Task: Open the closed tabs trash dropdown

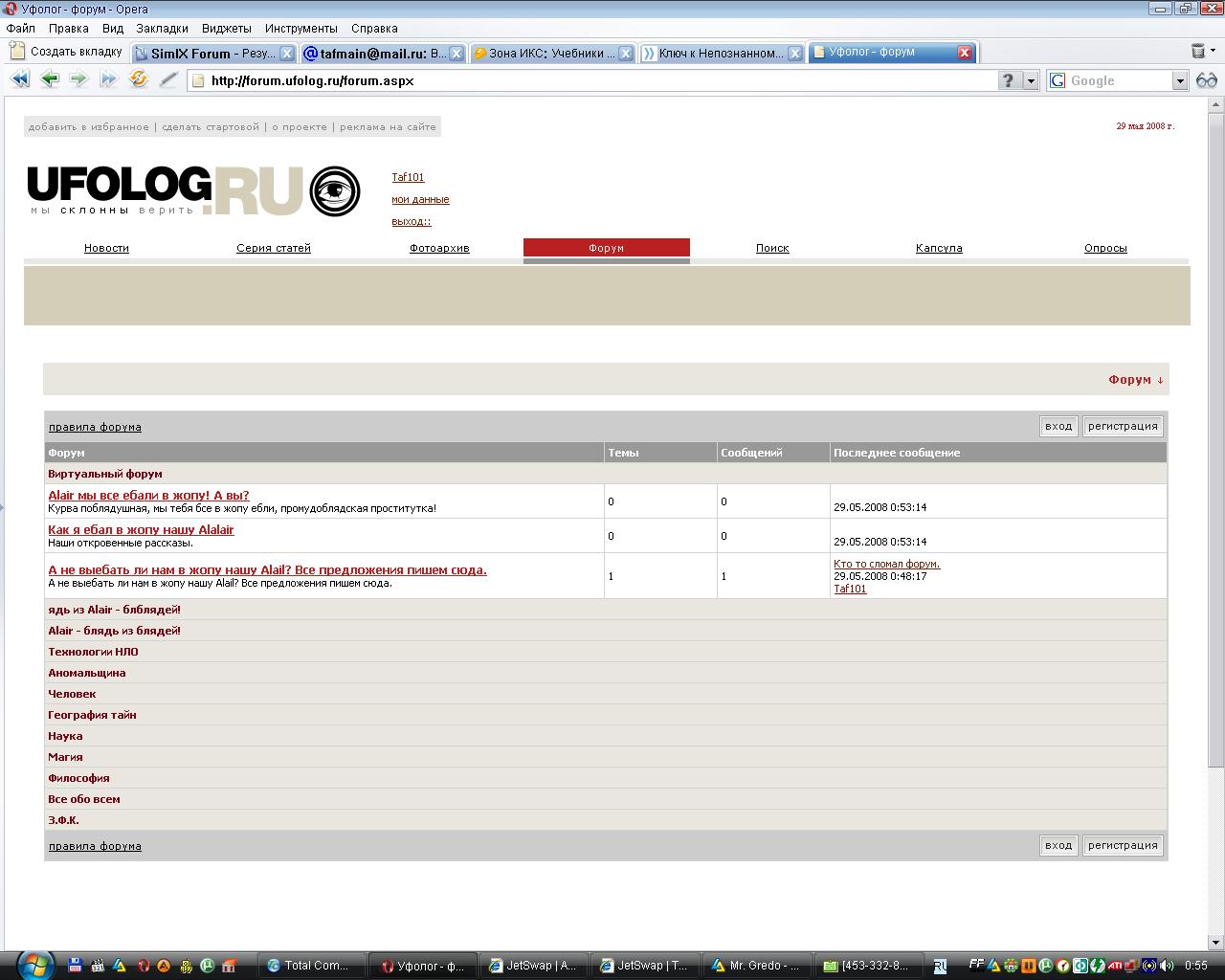Action: click(1199, 52)
